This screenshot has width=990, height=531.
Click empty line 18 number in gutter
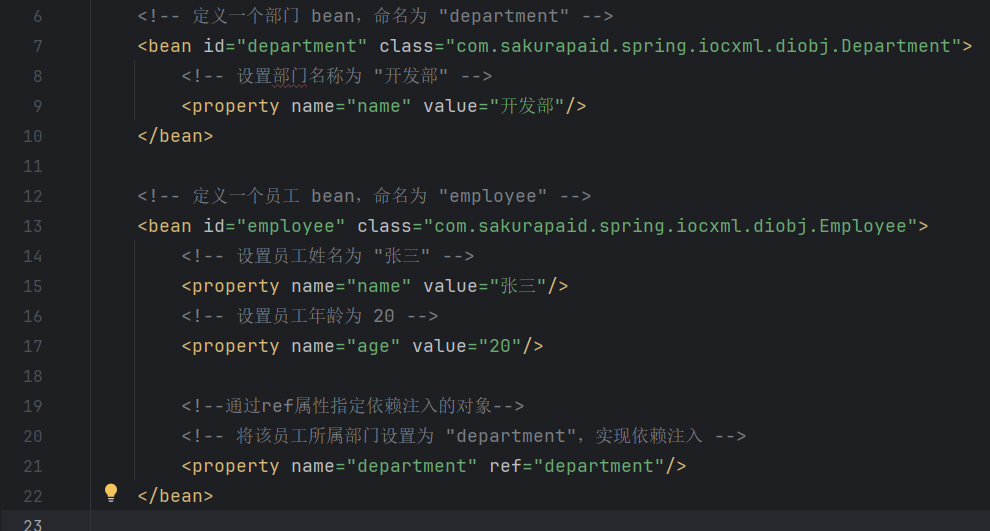coord(33,376)
